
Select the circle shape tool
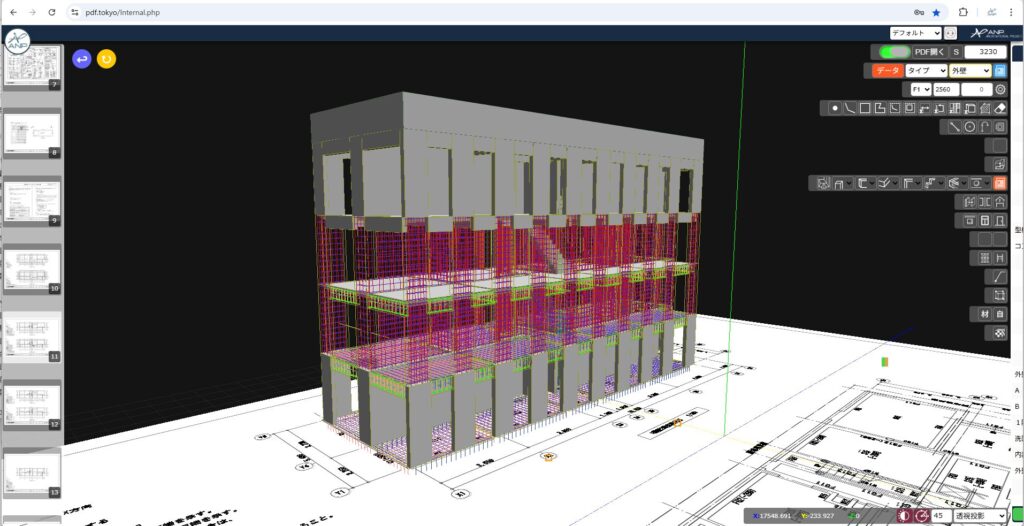pyautogui.click(x=970, y=127)
